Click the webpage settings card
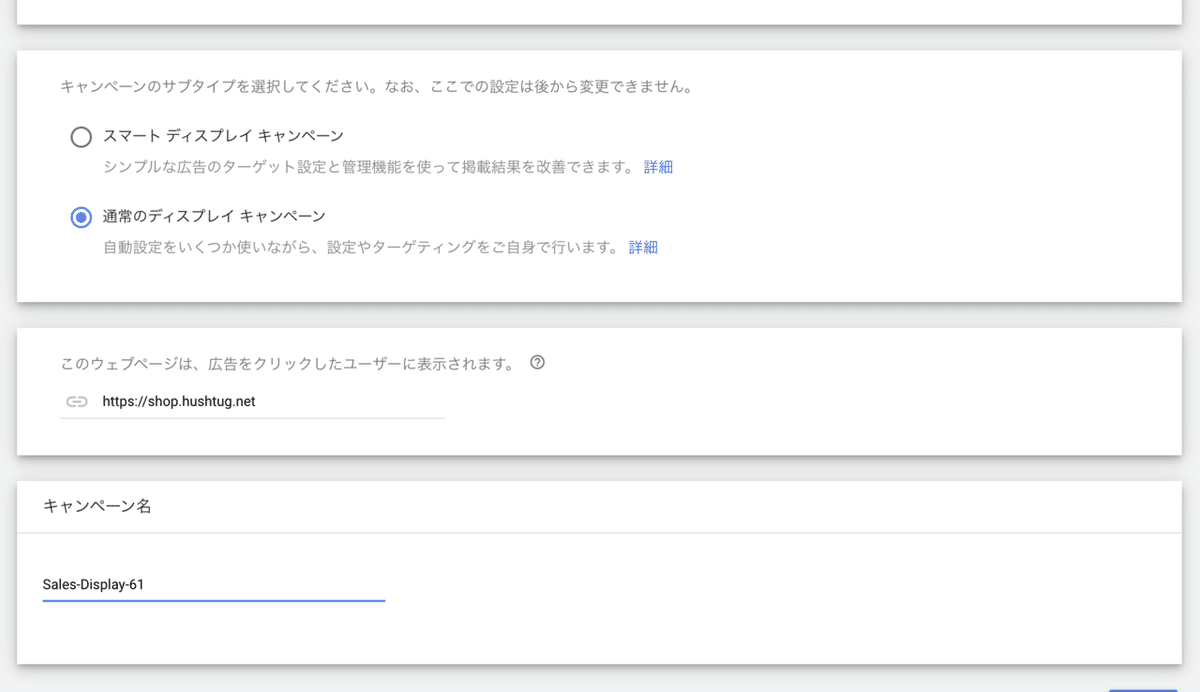Screen dimensions: 1200x692 (x=600, y=390)
